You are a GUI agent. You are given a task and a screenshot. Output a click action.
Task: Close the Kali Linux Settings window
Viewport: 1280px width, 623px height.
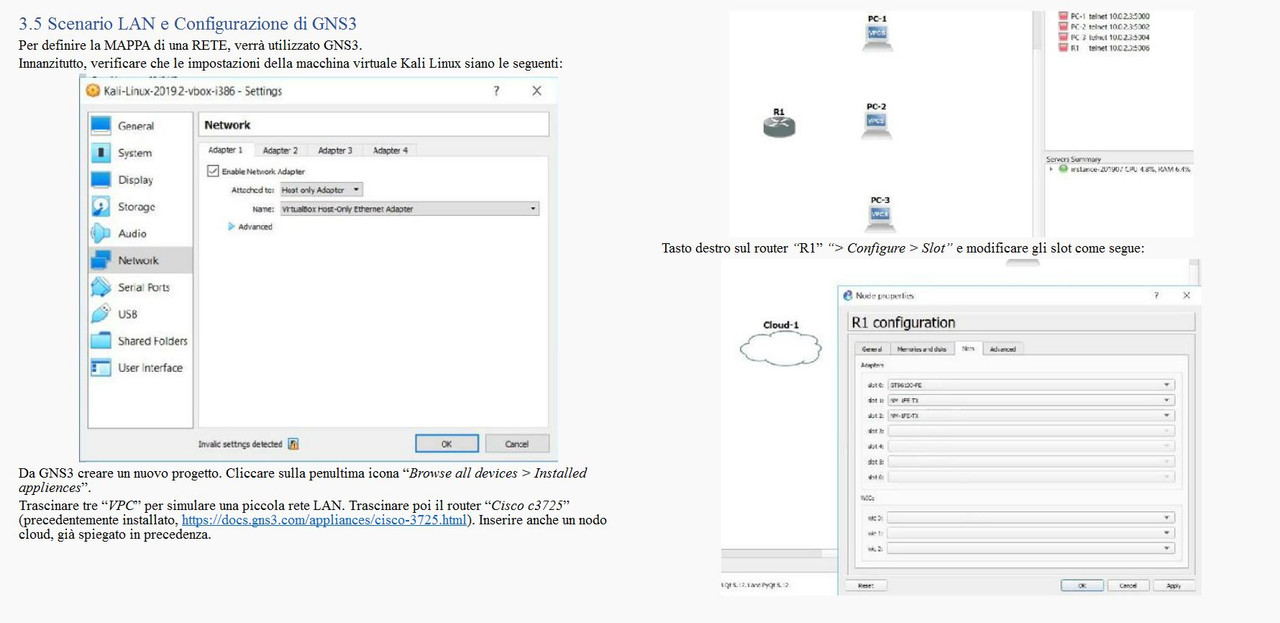click(x=537, y=91)
